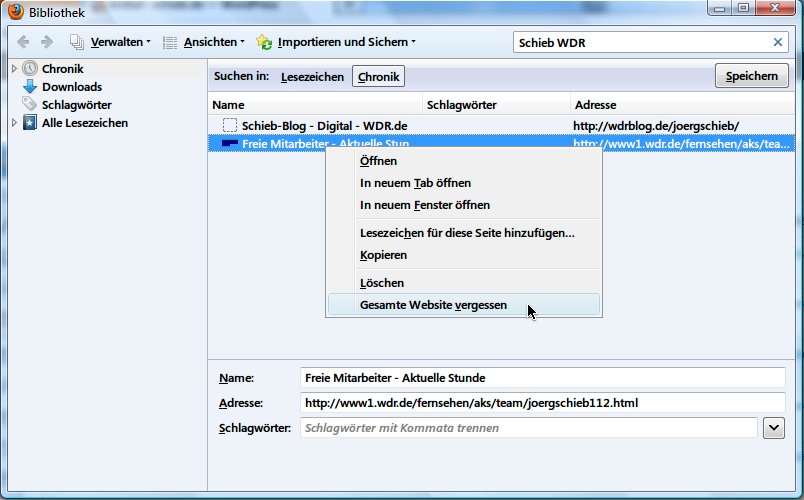Click the Ansichten list view icon

pyautogui.click(x=170, y=42)
